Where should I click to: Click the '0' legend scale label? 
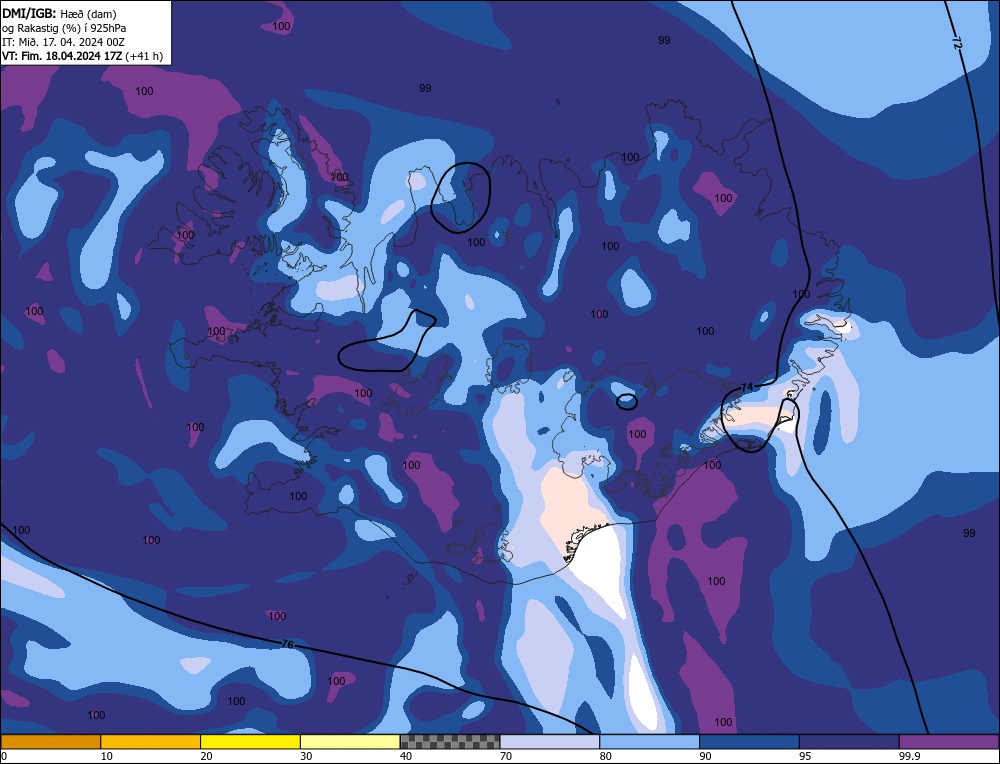coord(4,756)
